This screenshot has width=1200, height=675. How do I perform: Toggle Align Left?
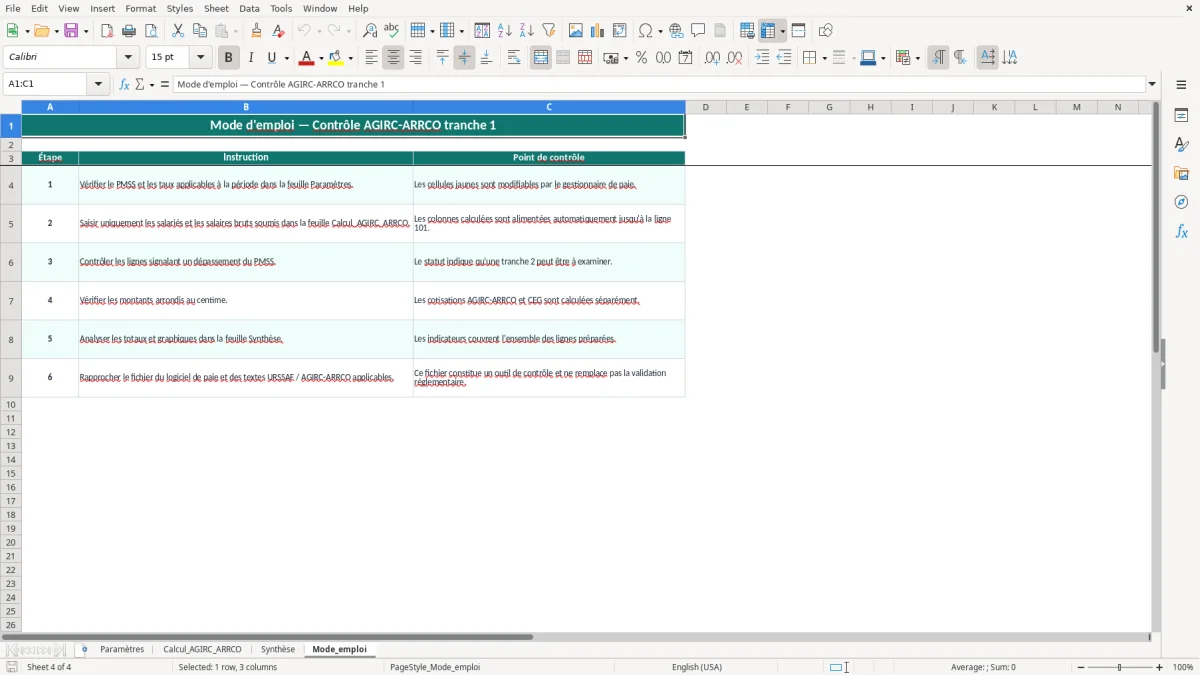coord(372,58)
